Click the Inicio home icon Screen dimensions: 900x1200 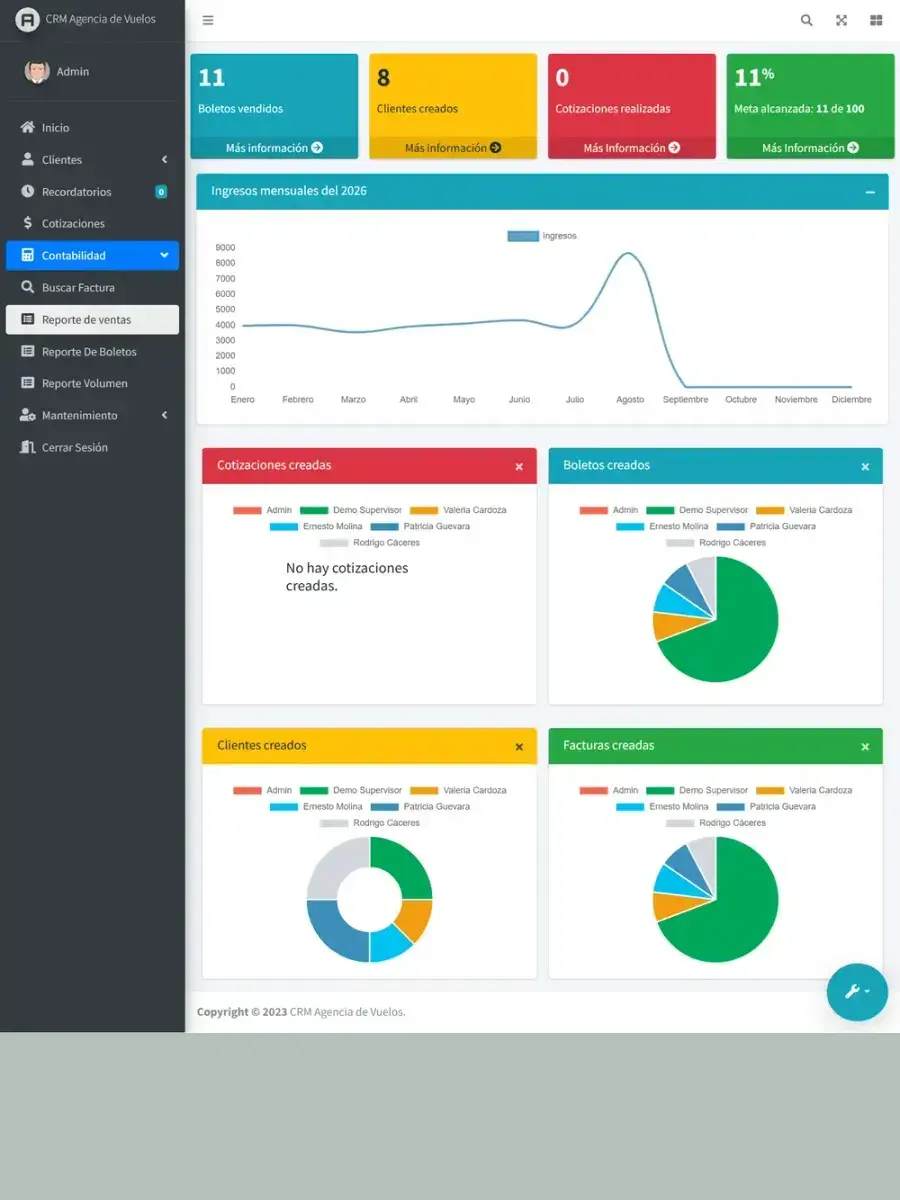pos(28,127)
